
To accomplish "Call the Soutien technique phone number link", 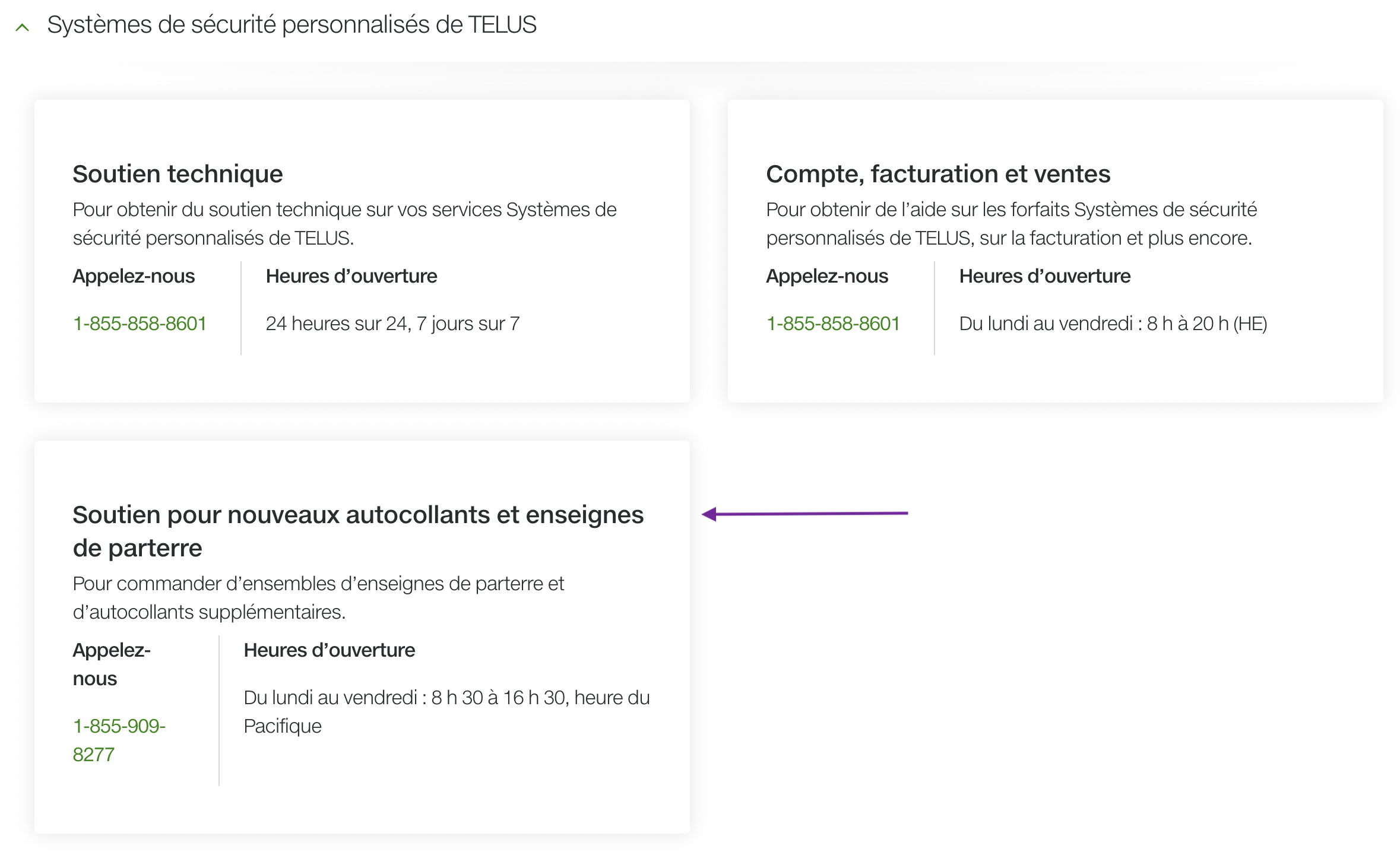I will 140,324.
